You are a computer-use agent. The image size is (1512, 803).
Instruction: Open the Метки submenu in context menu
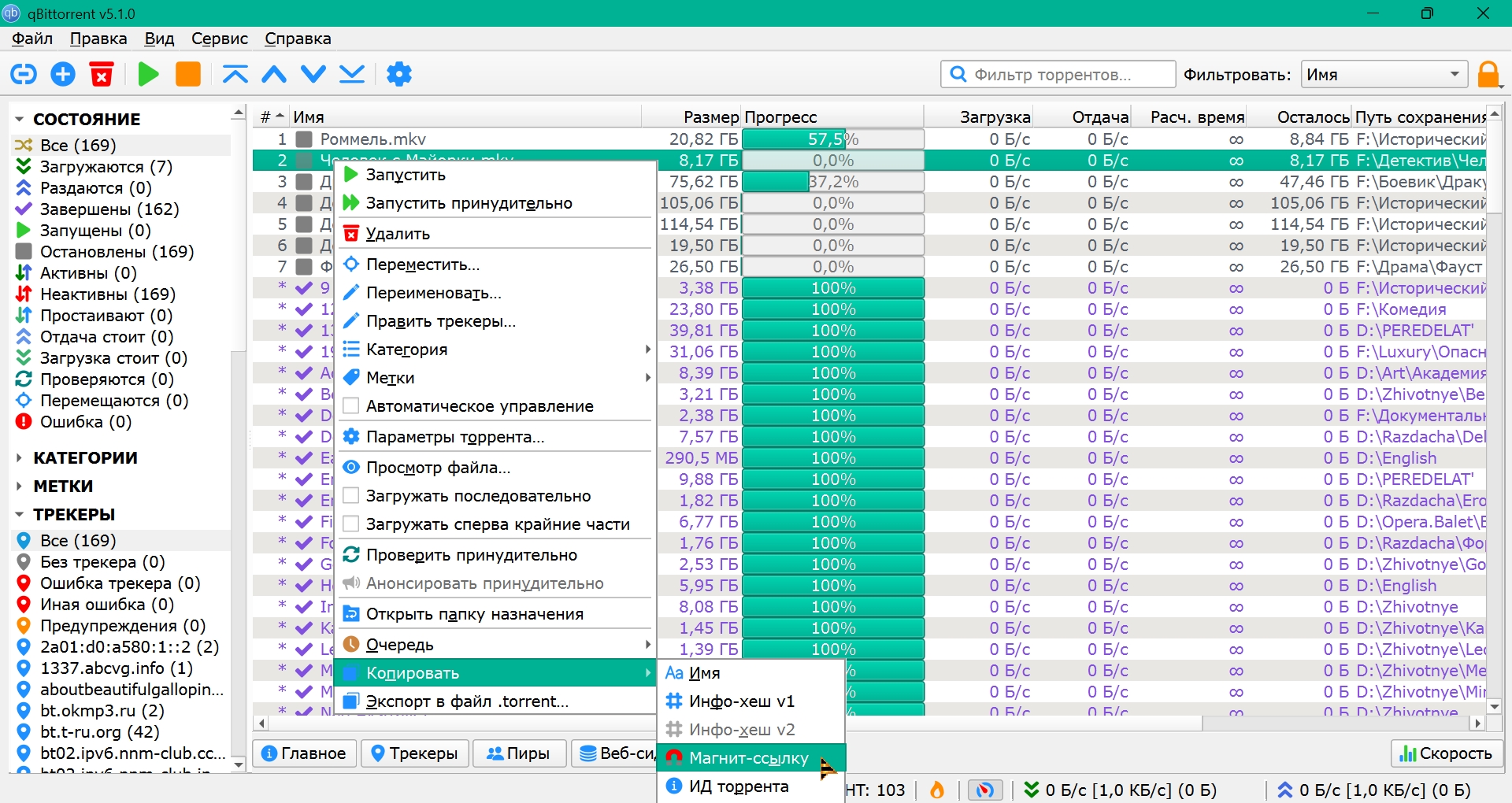point(495,378)
